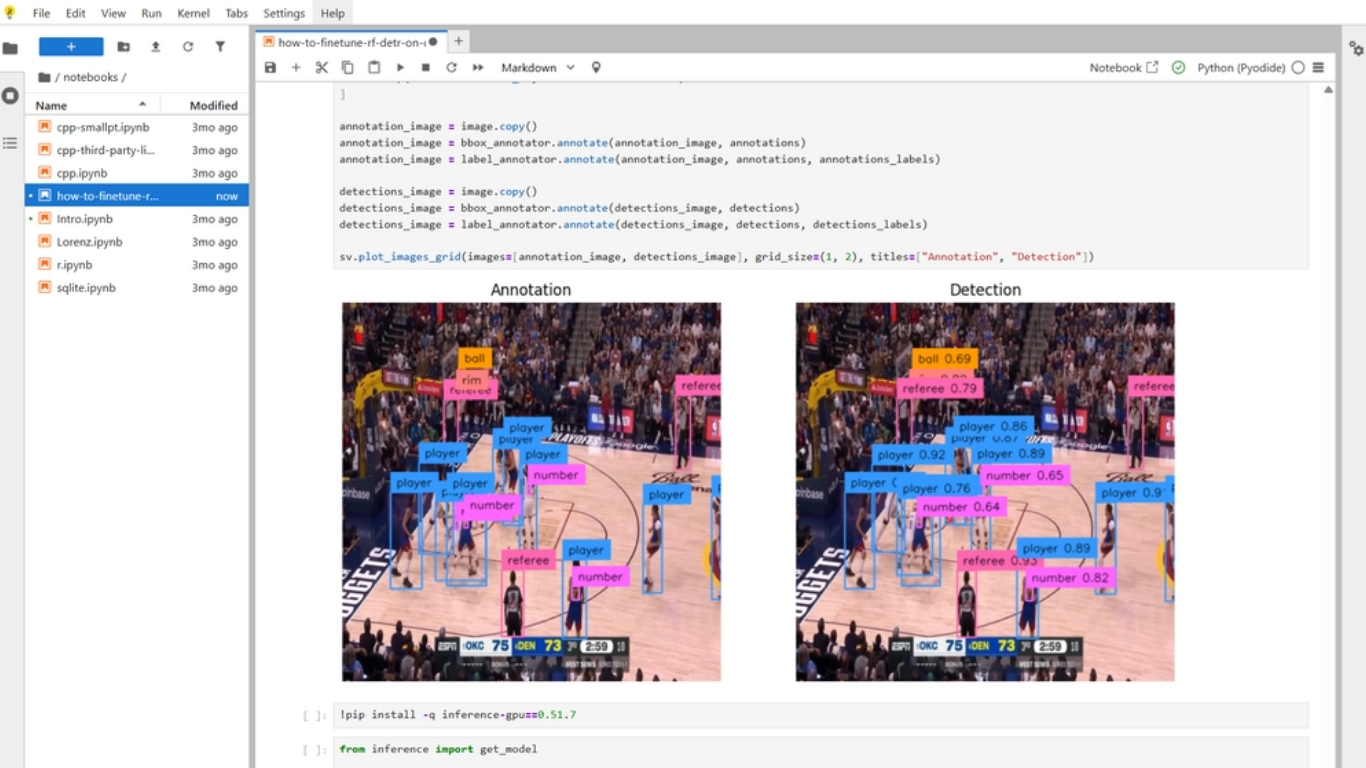
Task: Restart kernel and run all cells
Action: click(477, 67)
